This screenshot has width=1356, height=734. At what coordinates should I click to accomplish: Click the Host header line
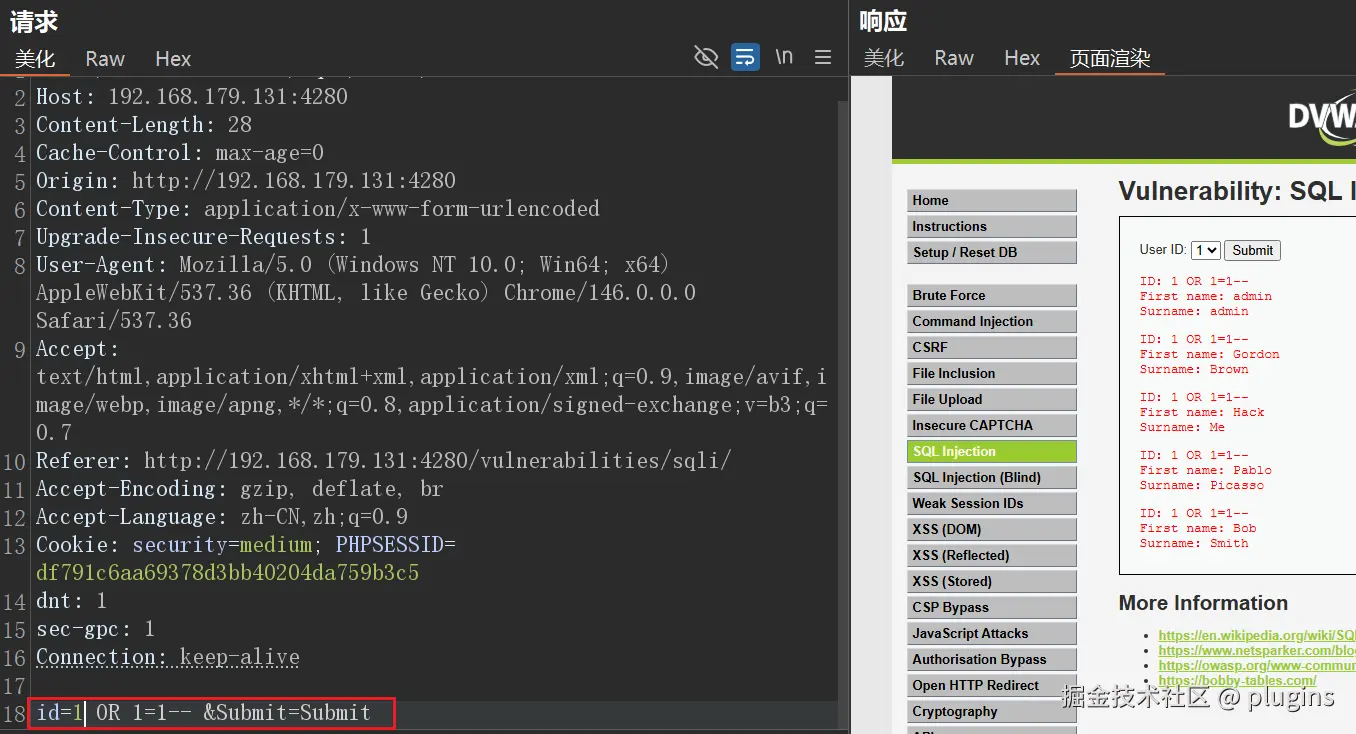tap(192, 97)
